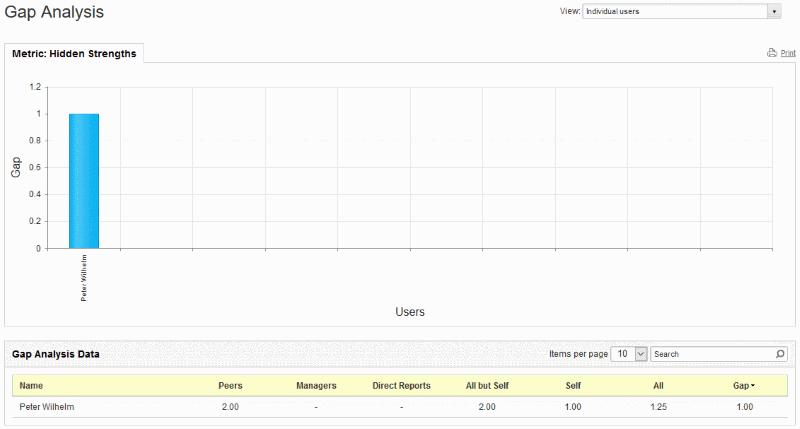Sort table by Direct Reports column
800x429 pixels.
click(x=402, y=386)
